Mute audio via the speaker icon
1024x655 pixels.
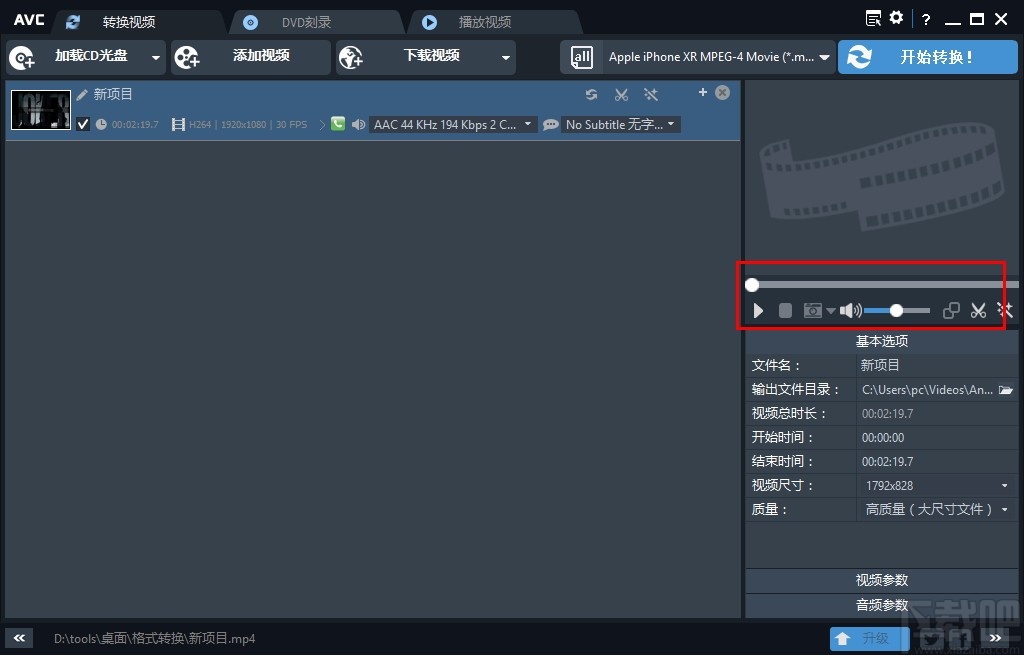click(x=848, y=310)
